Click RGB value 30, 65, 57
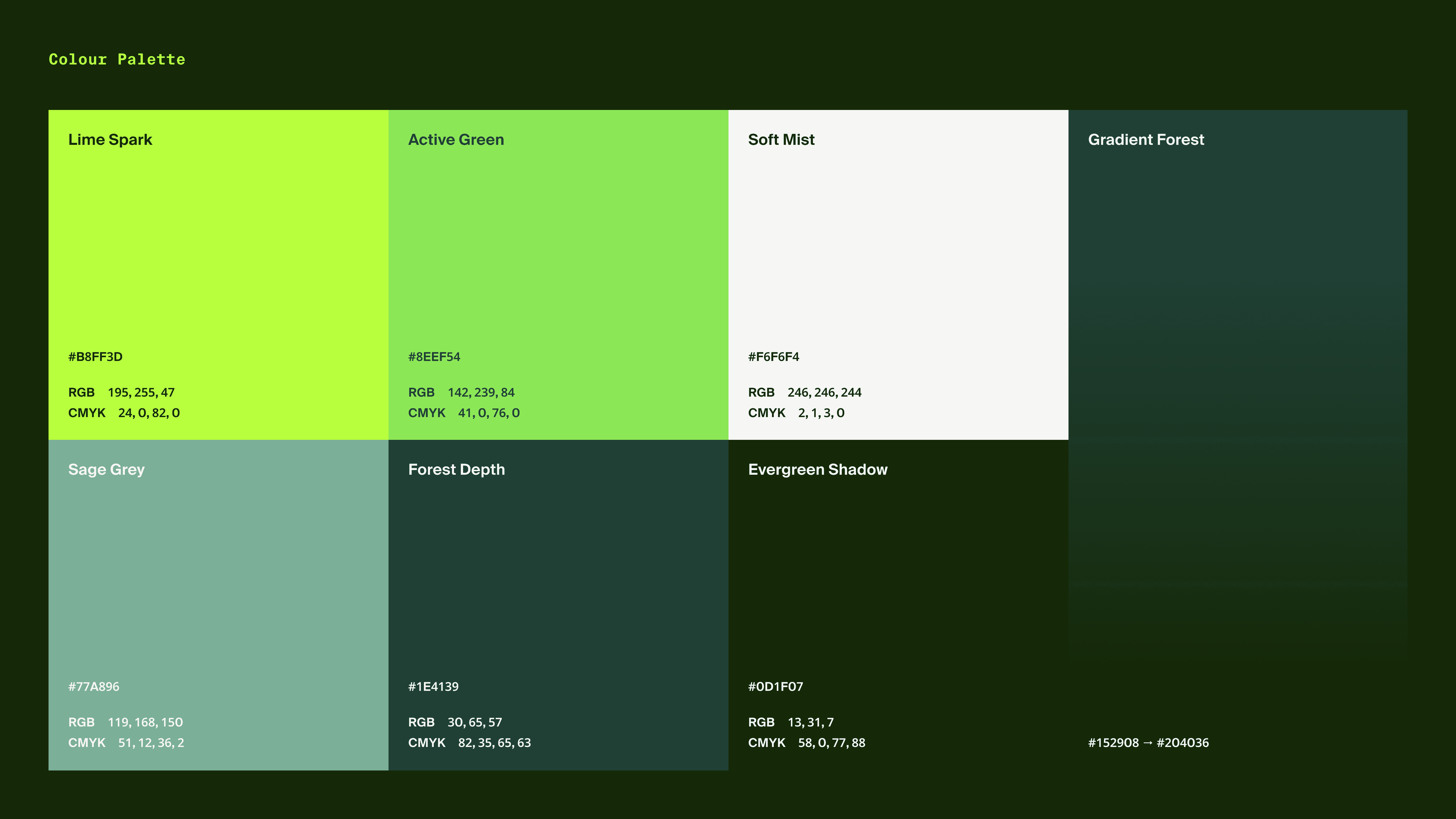This screenshot has width=1456, height=819. click(475, 722)
